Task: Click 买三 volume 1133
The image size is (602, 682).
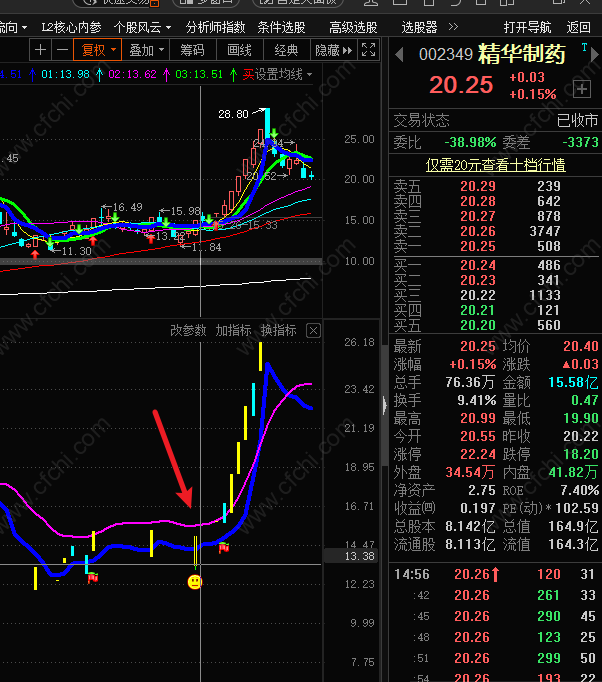Action: click(545, 295)
